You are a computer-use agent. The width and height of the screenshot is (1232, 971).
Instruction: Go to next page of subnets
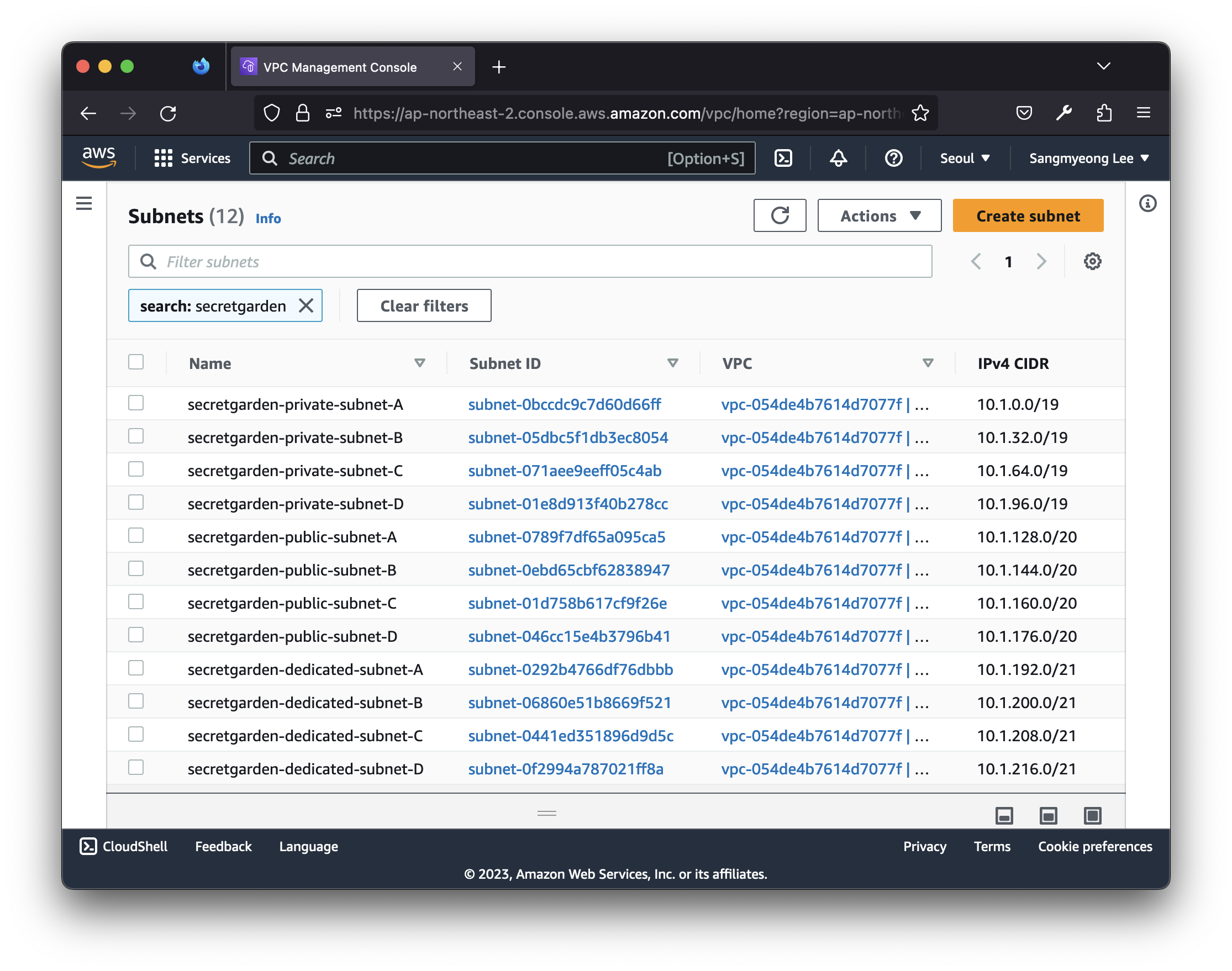(1041, 261)
